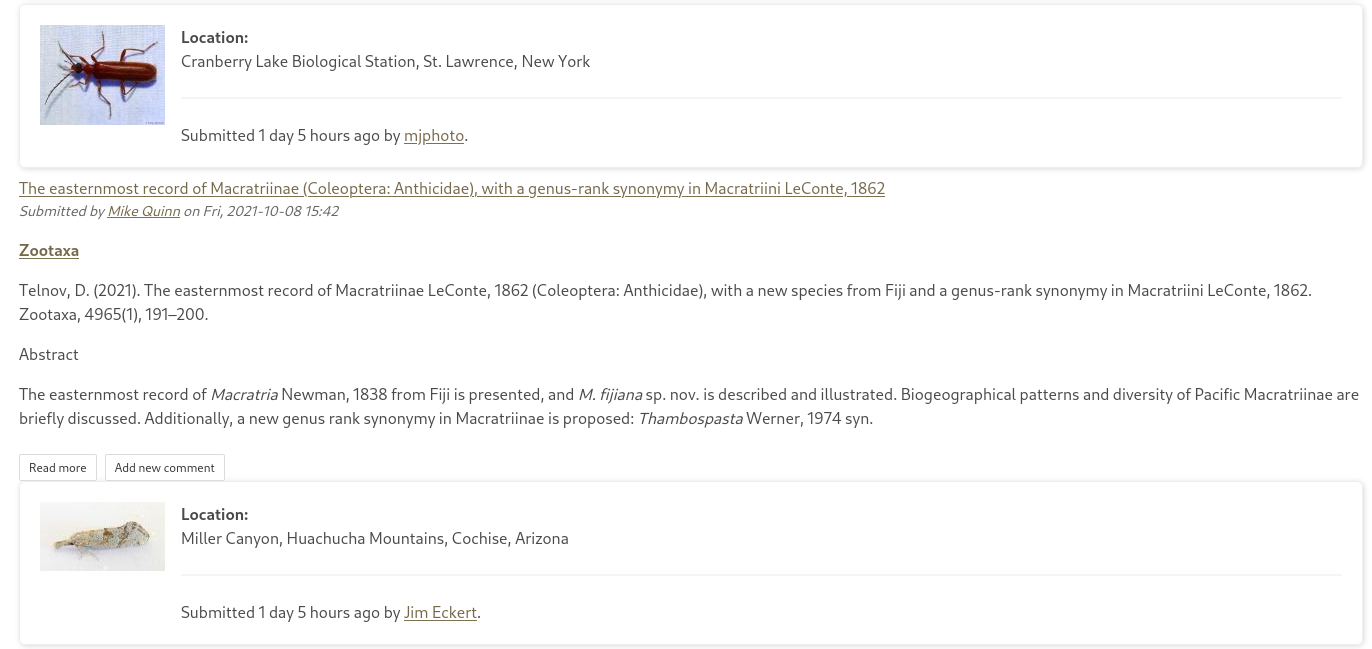Open submitter mjphoto's page
Screen dimensions: 1372x649
(433, 135)
